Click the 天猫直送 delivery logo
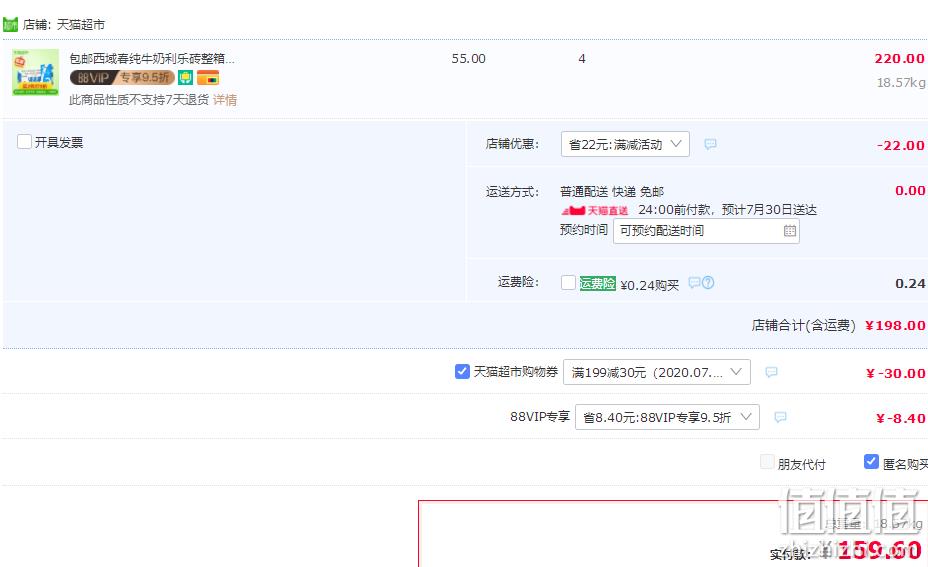This screenshot has height=567, width=928. pyautogui.click(x=595, y=210)
